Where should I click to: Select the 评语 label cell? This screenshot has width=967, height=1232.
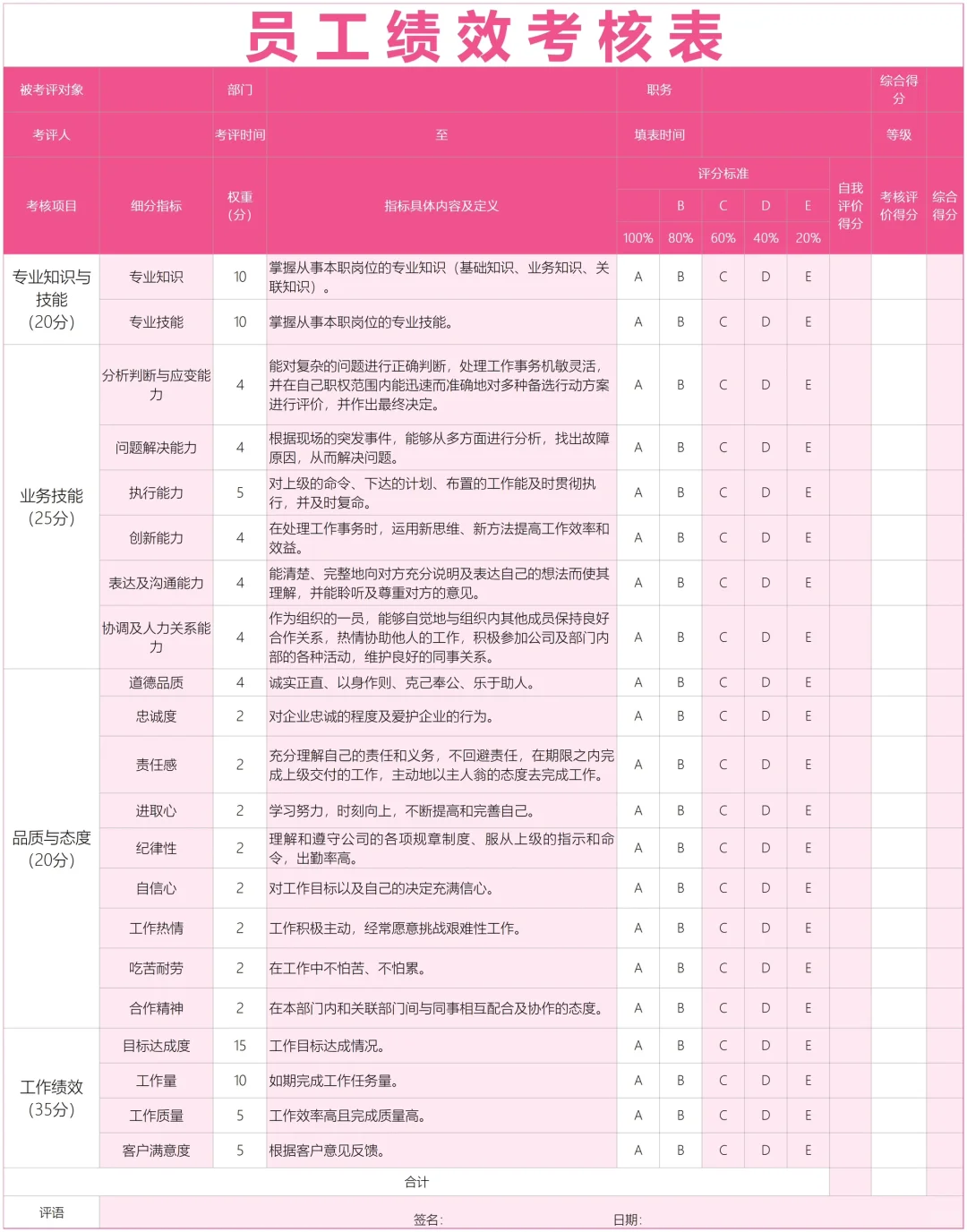tap(51, 1212)
